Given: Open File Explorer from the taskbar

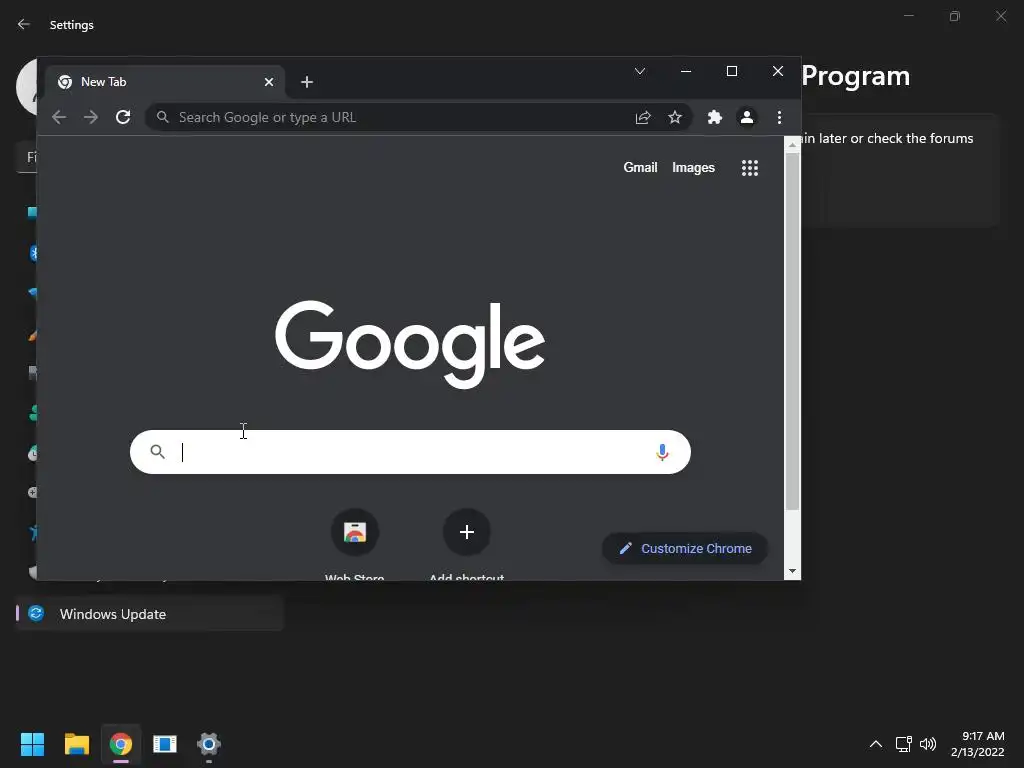Looking at the screenshot, I should pos(77,744).
